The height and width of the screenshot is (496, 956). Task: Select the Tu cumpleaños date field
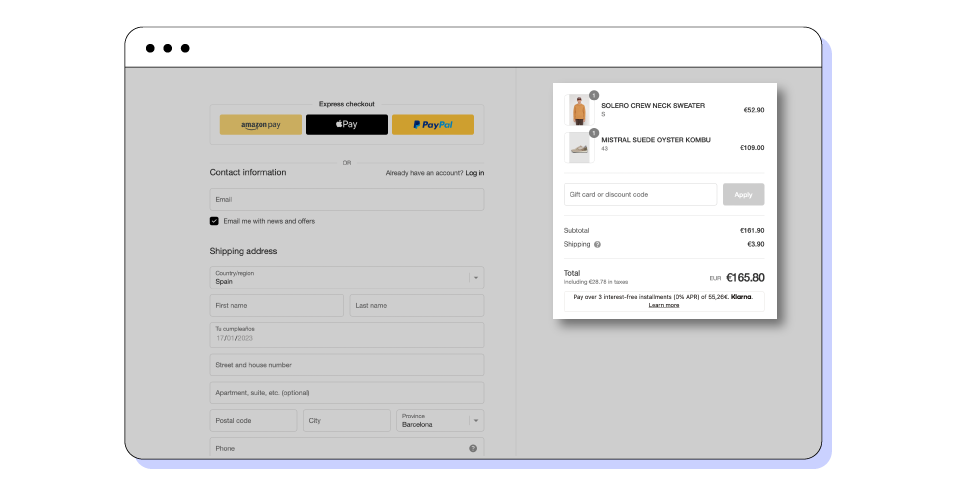click(x=346, y=334)
